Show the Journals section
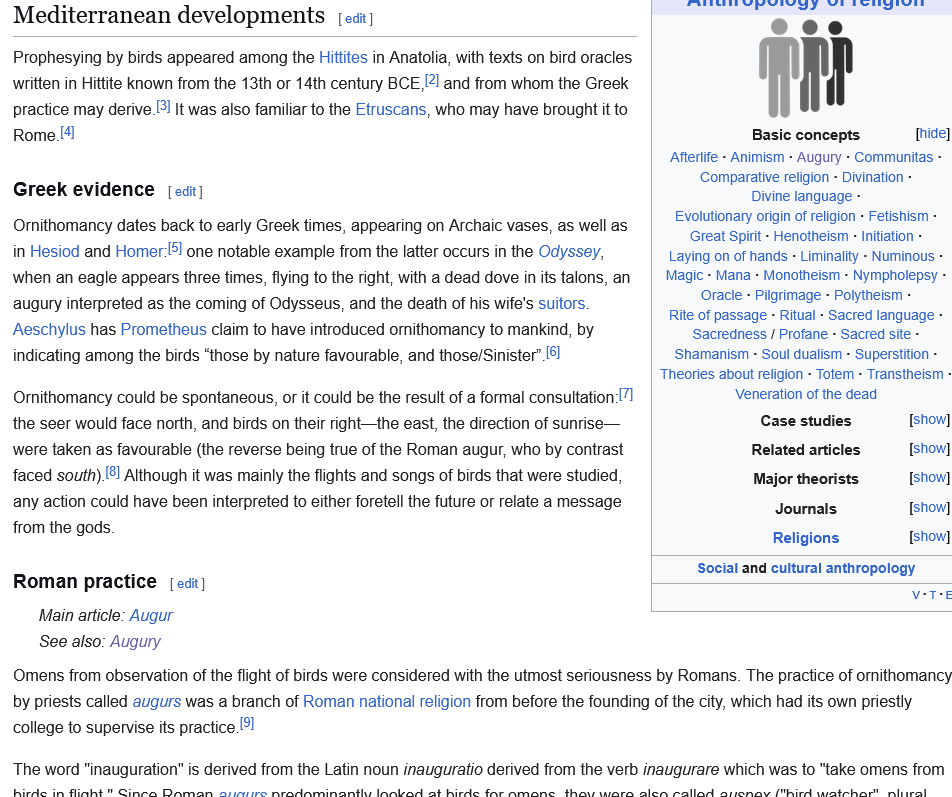This screenshot has height=797, width=952. 930,507
